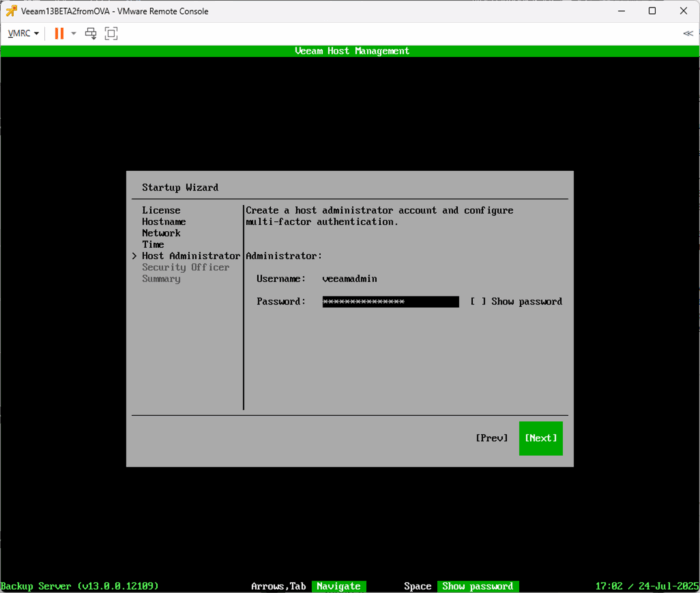
Task: Focus the Password input field
Action: coord(391,302)
